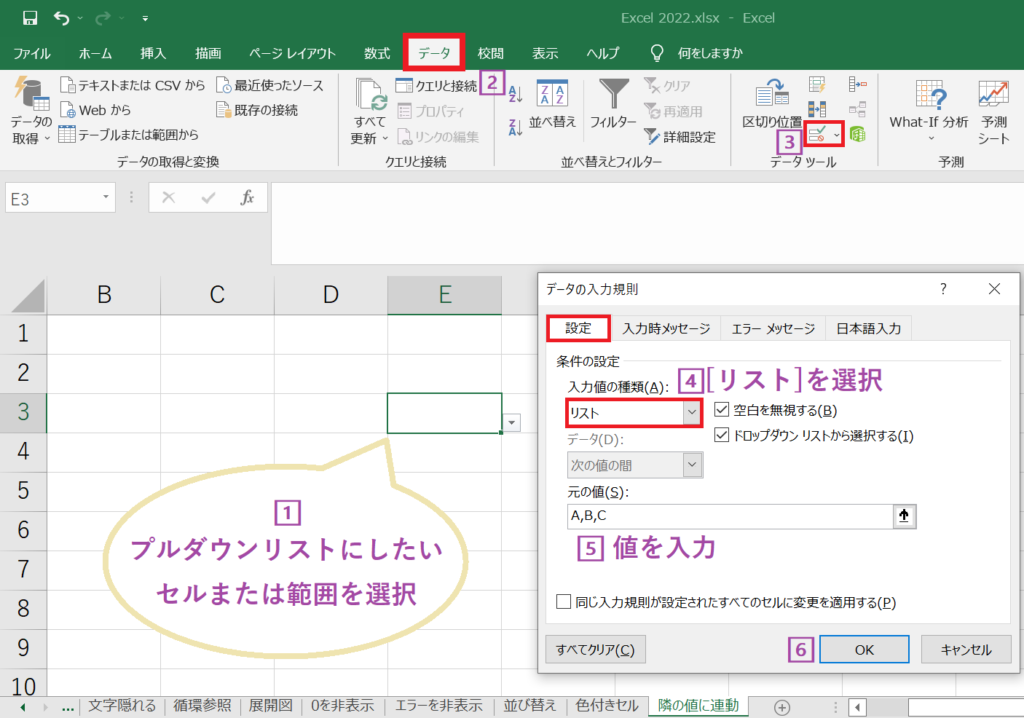
Task: Open the Data Validation dropdown arrow in ribbon
Action: point(836,135)
